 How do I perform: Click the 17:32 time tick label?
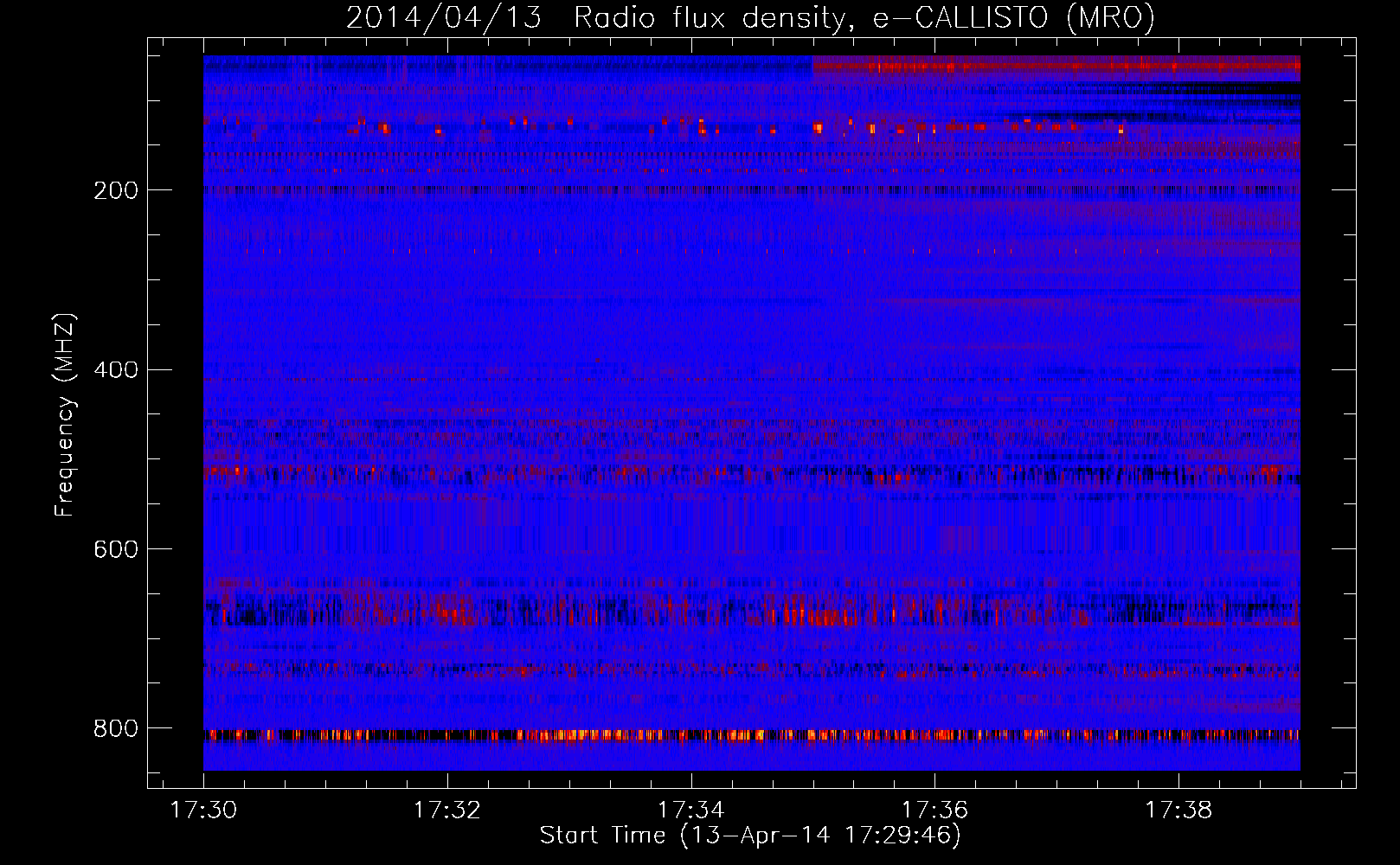coord(447,811)
